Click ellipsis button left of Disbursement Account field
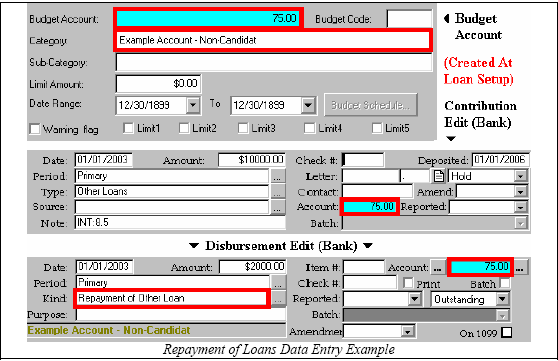The height and width of the screenshot is (361, 558). (438, 267)
